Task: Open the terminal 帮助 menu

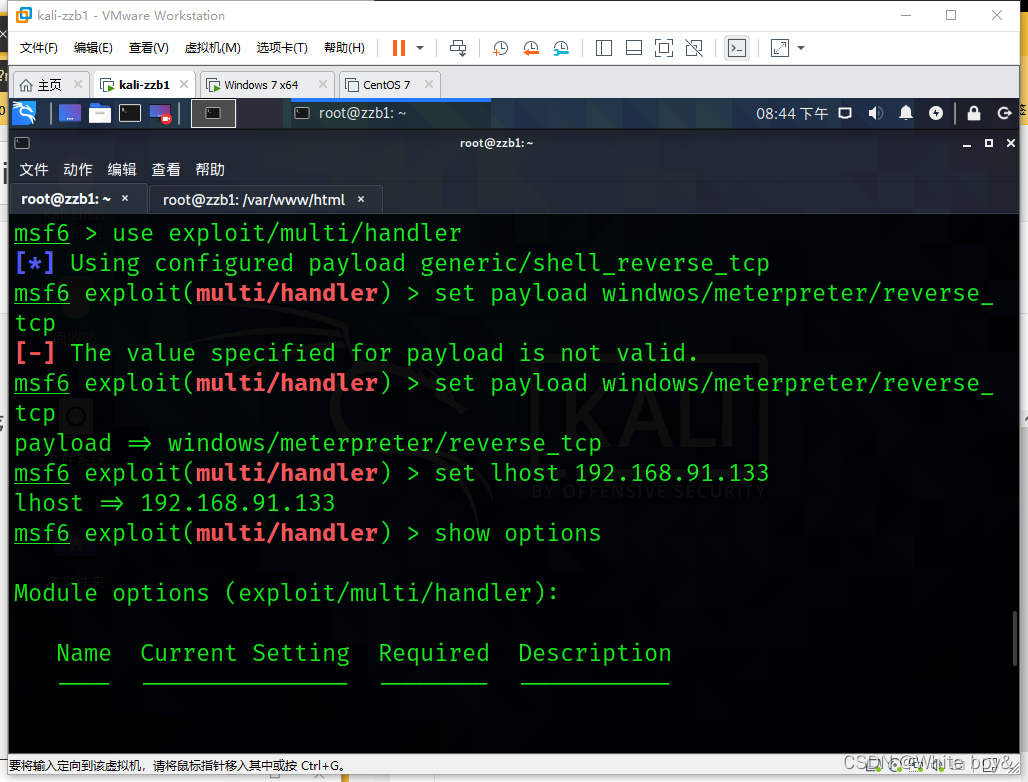Action: click(210, 170)
